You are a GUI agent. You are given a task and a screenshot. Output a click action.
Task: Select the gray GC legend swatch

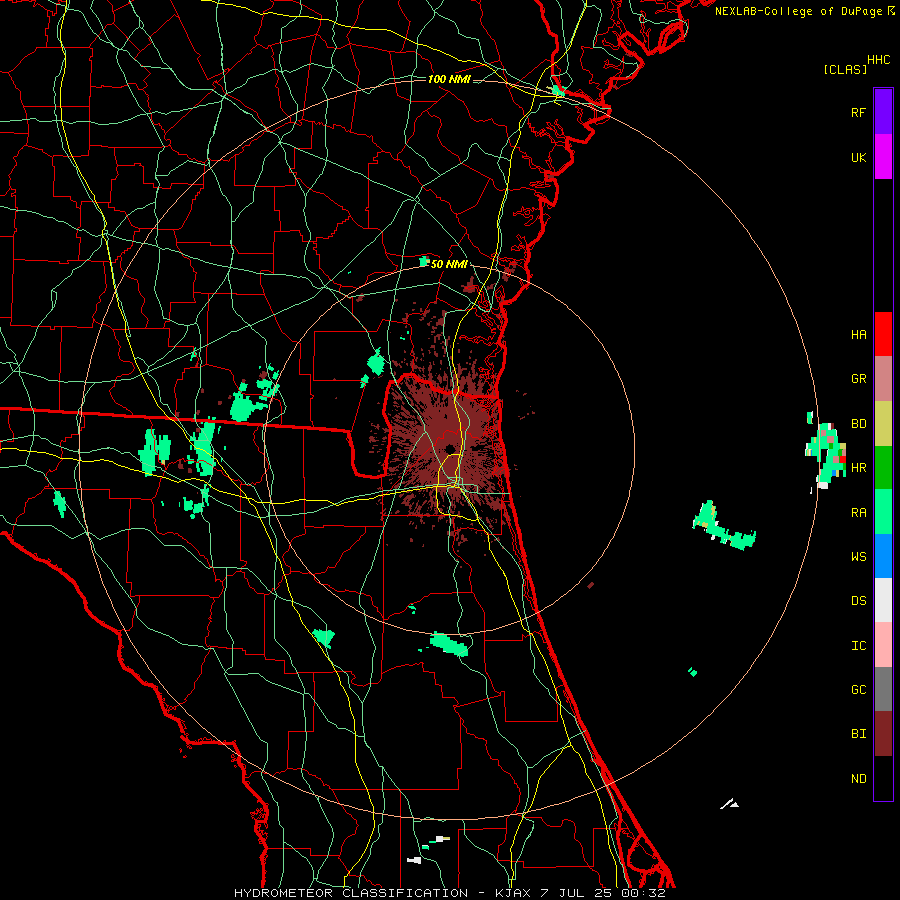(x=883, y=689)
